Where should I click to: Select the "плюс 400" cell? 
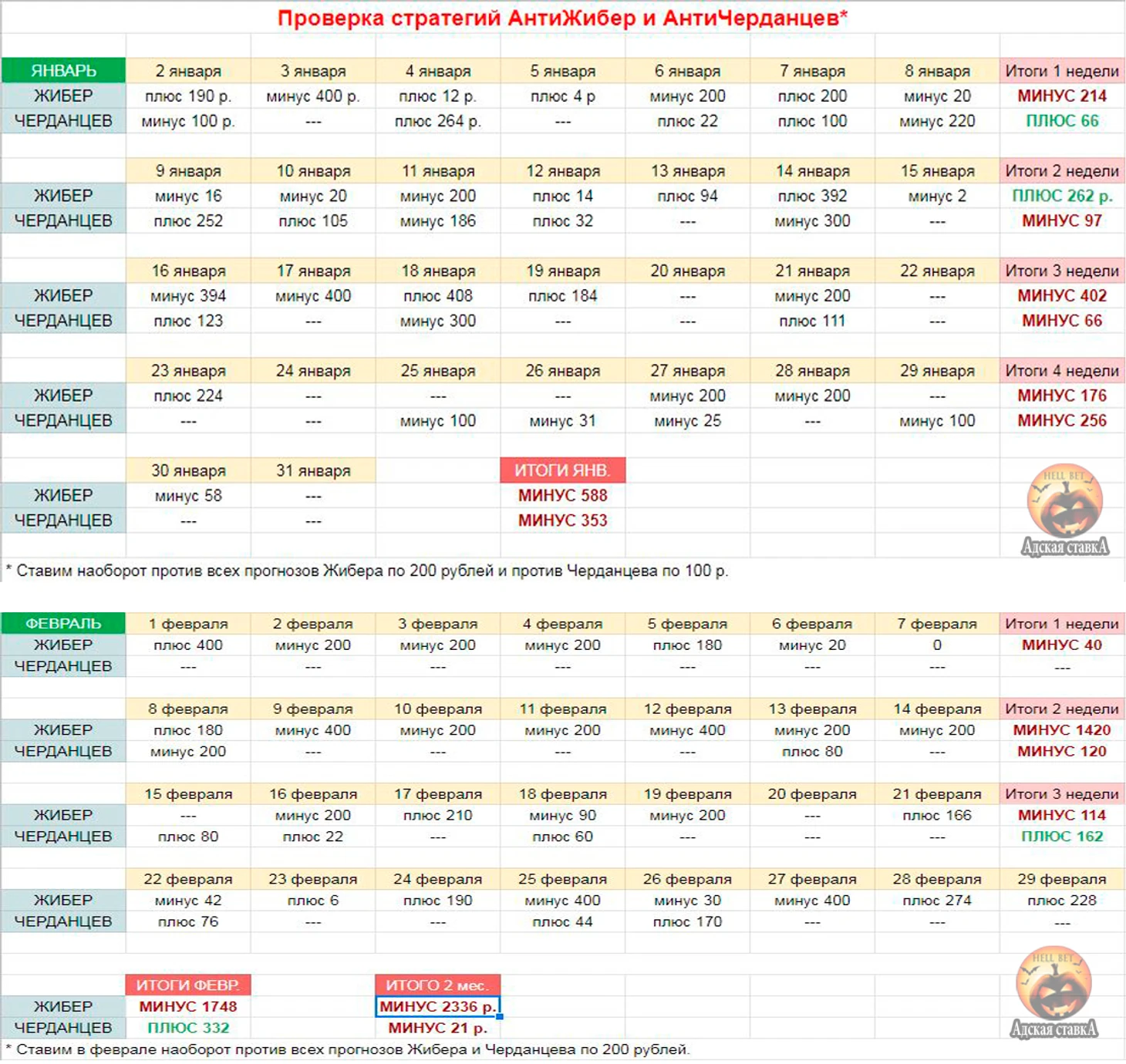pyautogui.click(x=188, y=645)
